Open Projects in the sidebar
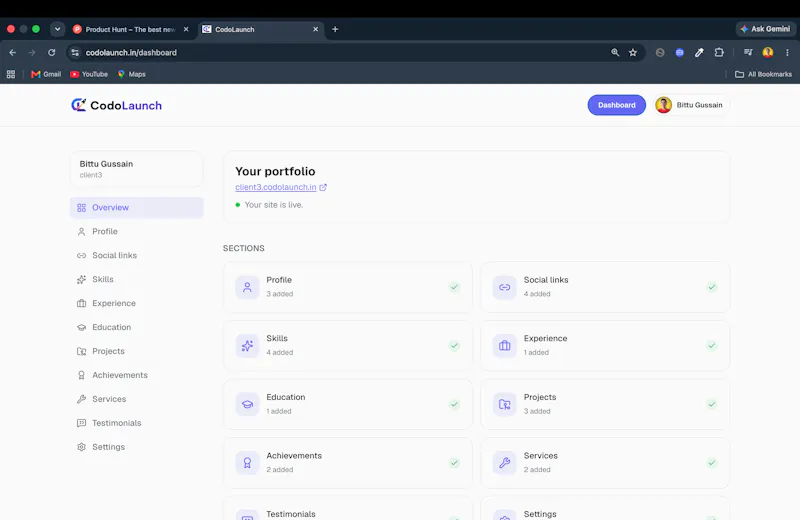The width and height of the screenshot is (800, 520). pos(136,352)
